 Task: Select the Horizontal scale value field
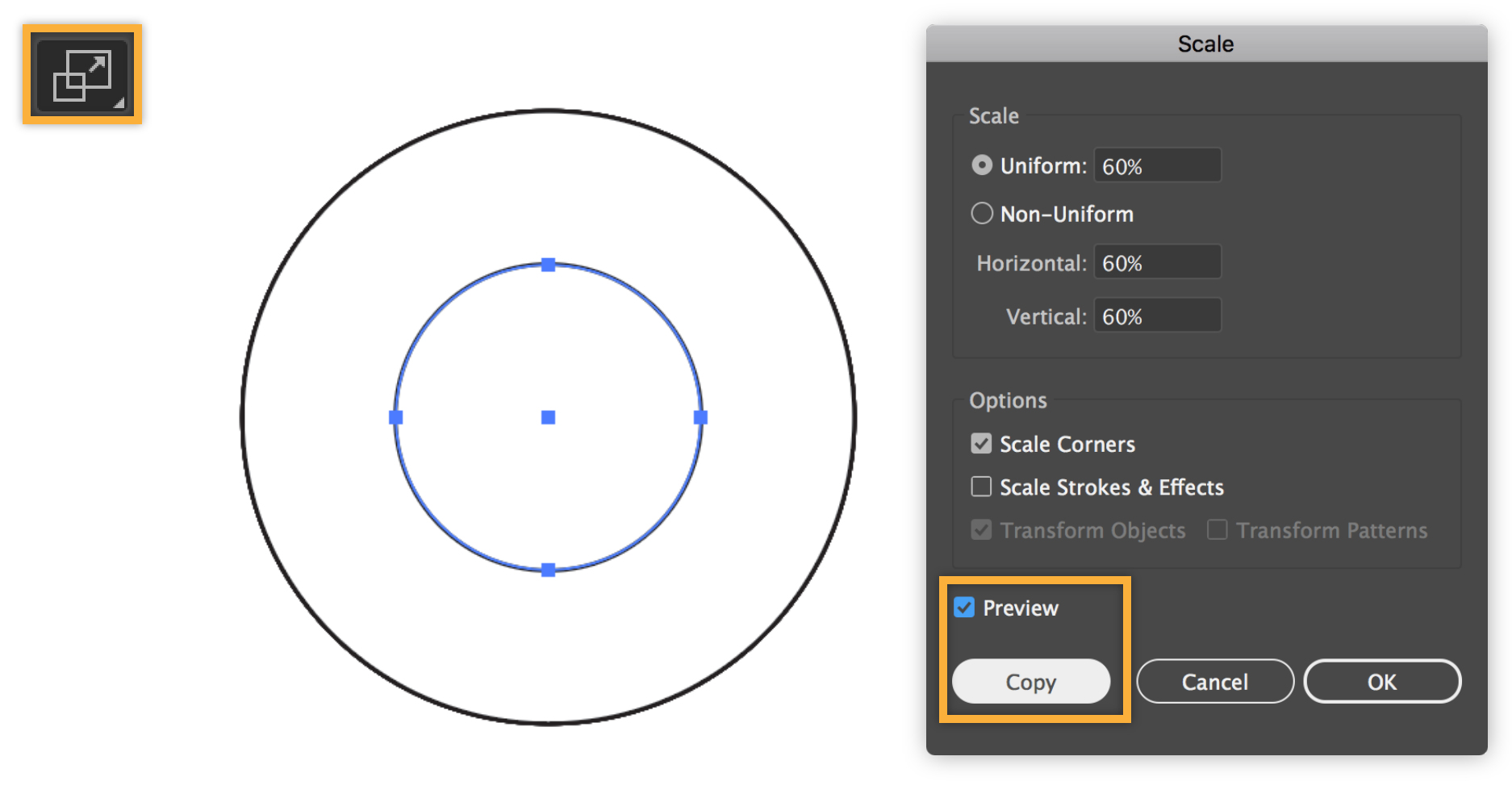pyautogui.click(x=1157, y=261)
